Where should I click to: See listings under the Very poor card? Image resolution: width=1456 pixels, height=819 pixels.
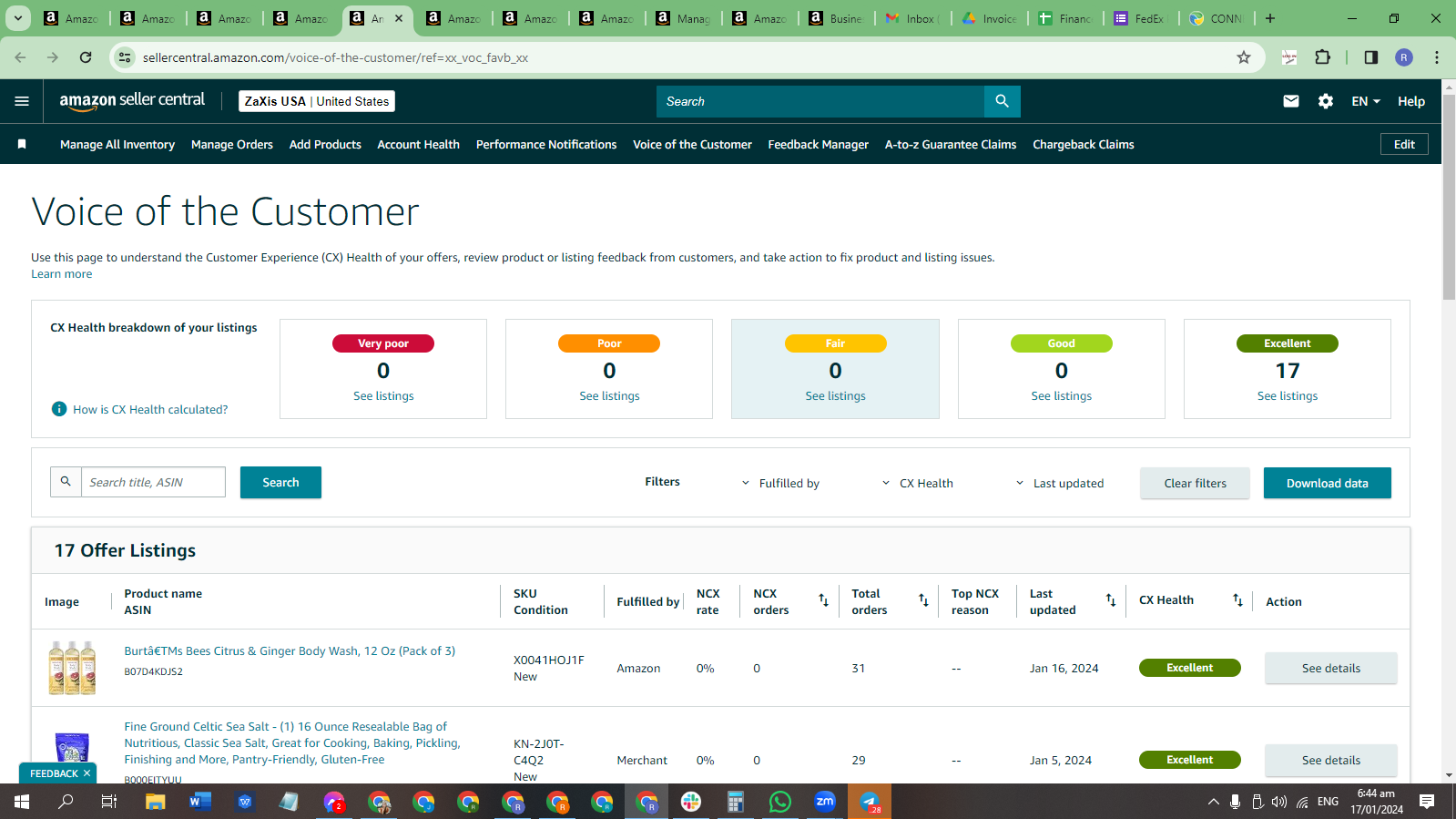[383, 395]
